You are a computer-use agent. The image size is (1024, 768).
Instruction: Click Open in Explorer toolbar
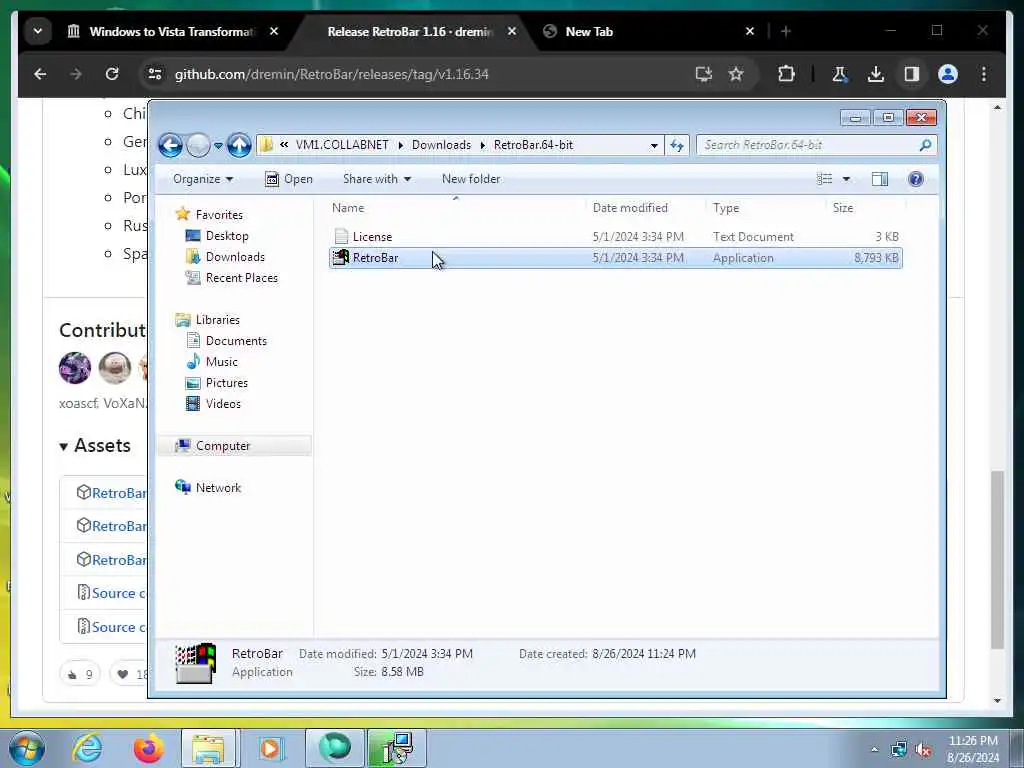[289, 179]
